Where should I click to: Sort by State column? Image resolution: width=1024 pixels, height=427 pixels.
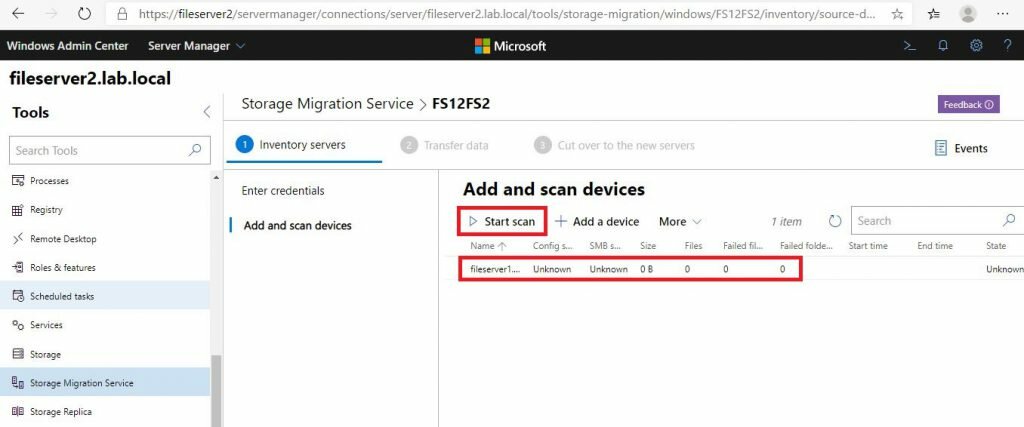996,246
